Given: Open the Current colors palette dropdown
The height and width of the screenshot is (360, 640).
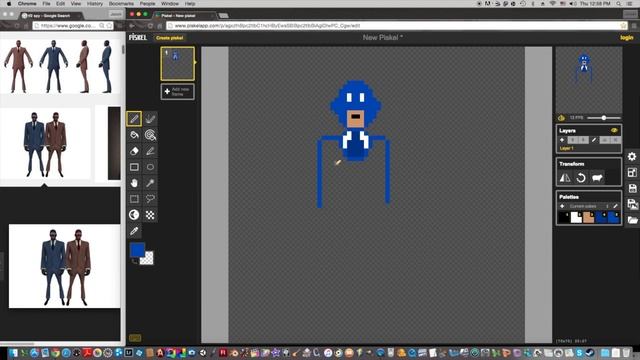Looking at the screenshot, I should (x=588, y=206).
